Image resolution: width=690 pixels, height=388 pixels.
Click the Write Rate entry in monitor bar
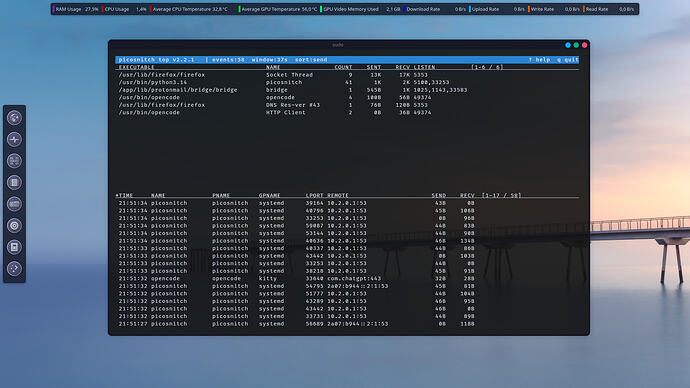point(554,9)
